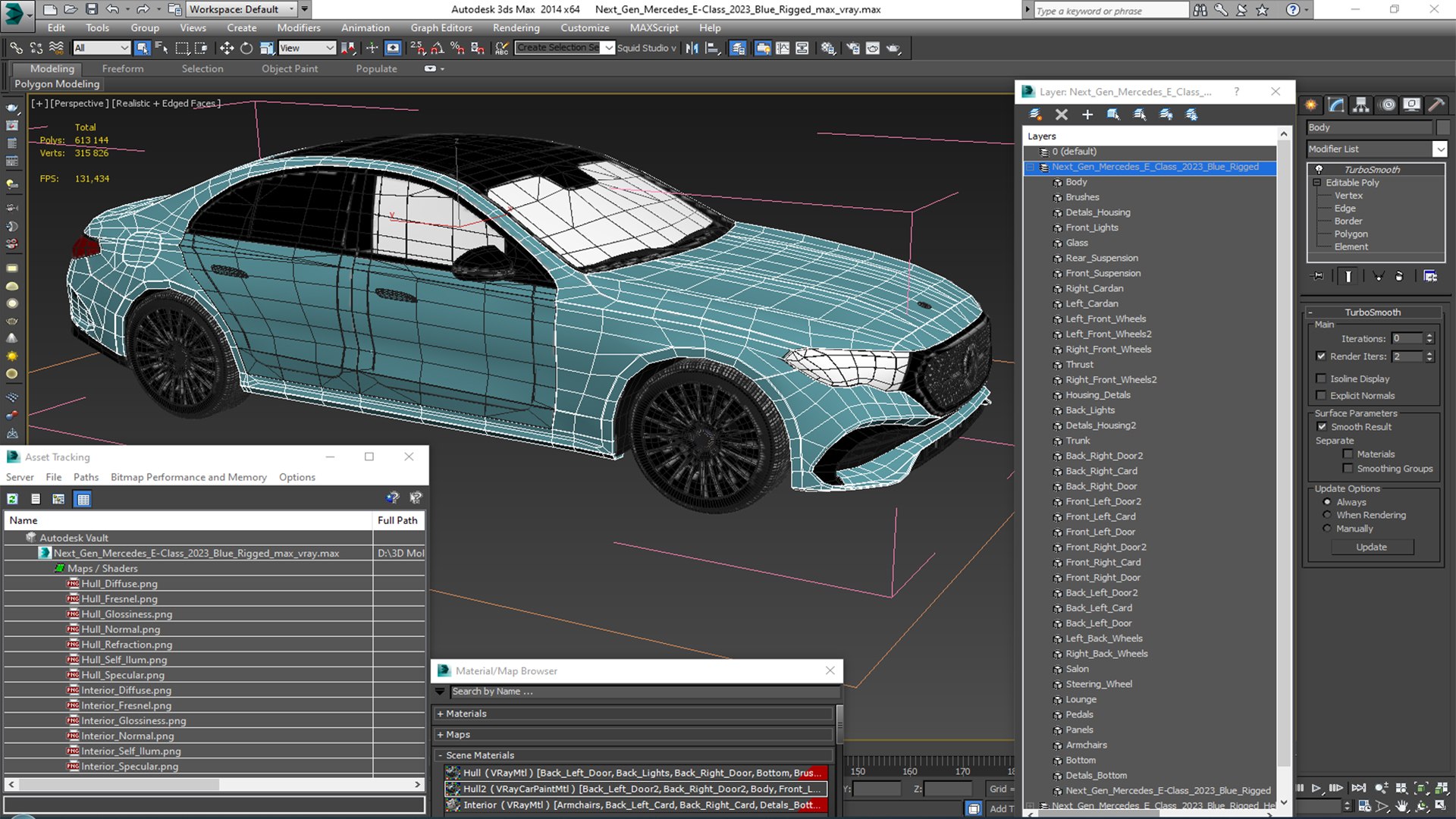Screen dimensions: 1456x819
Task: Expand Materials group in Material Browser
Action: click(x=440, y=714)
